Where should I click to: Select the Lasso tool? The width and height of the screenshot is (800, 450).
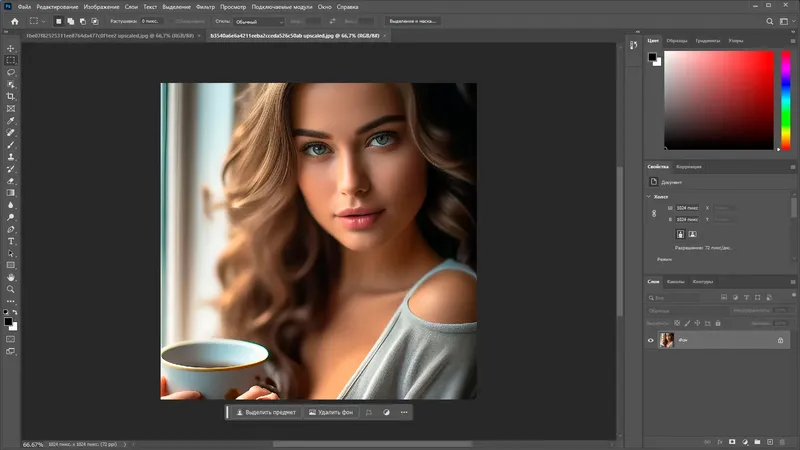pos(11,72)
